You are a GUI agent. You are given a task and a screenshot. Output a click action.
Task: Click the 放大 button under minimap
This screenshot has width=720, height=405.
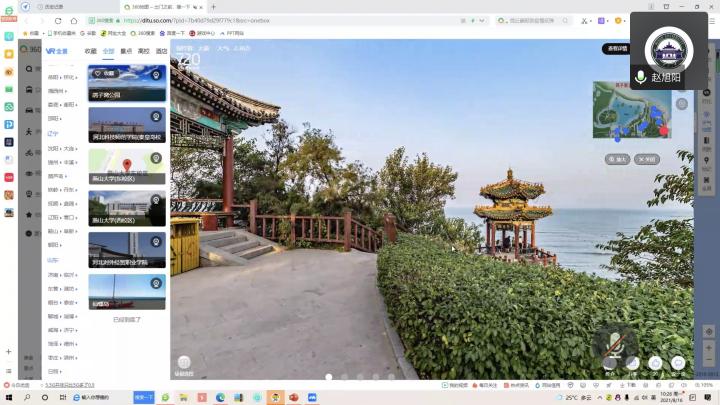click(x=617, y=159)
